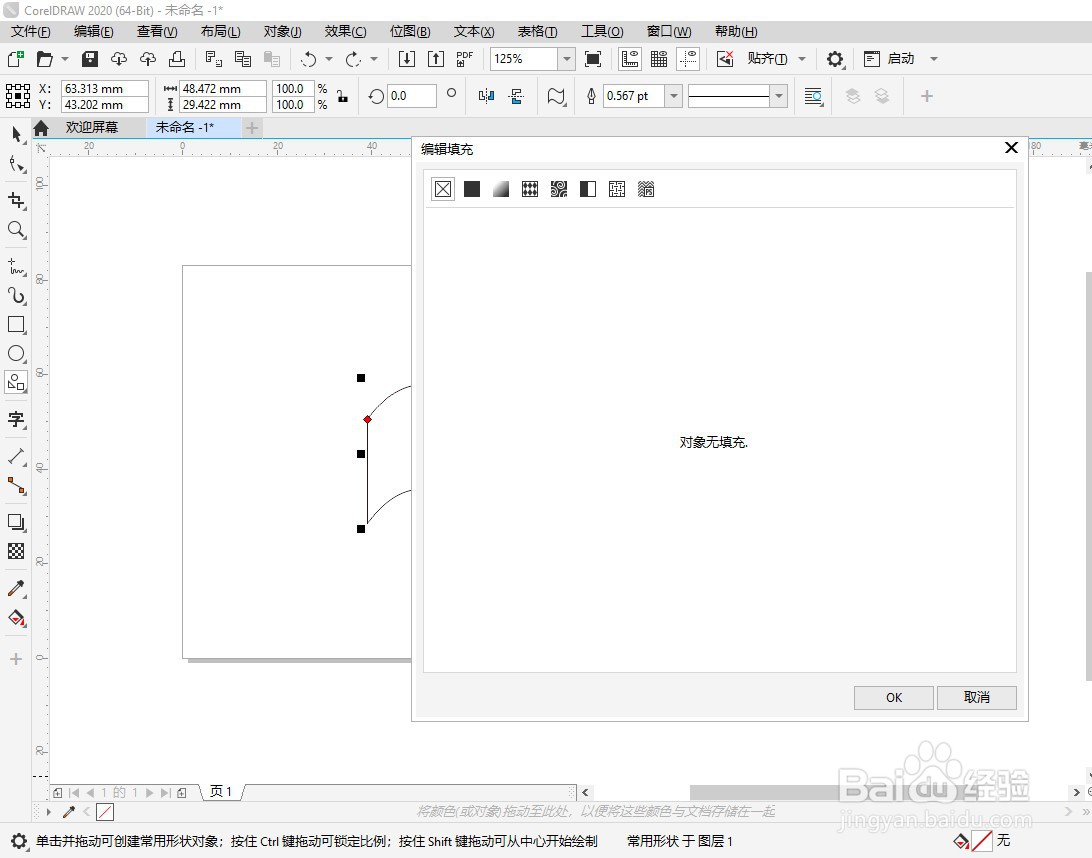
Task: Open the line style dropdown
Action: pos(779,96)
